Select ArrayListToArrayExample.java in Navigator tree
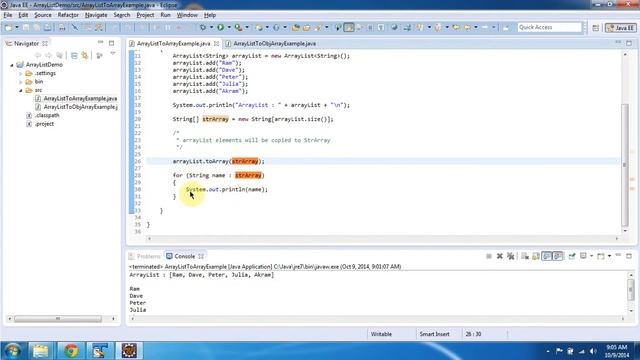 click(76, 98)
